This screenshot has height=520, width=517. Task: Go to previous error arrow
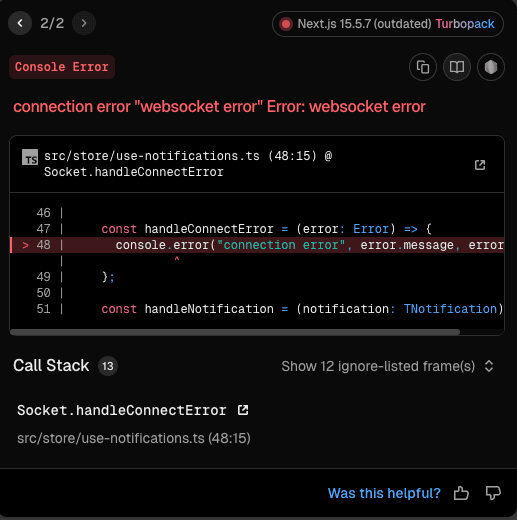[x=20, y=23]
